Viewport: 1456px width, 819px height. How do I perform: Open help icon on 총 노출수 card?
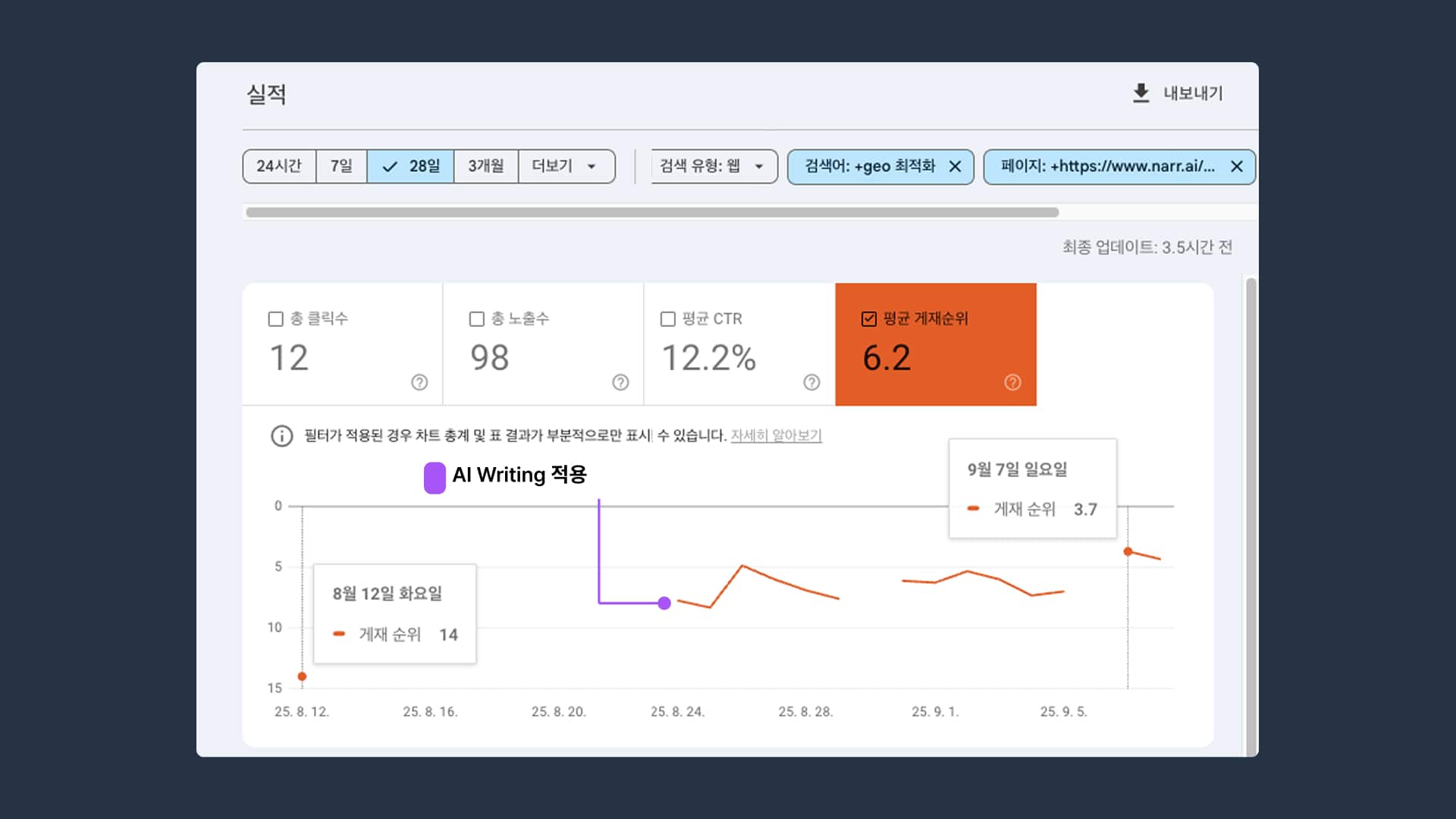pos(620,382)
